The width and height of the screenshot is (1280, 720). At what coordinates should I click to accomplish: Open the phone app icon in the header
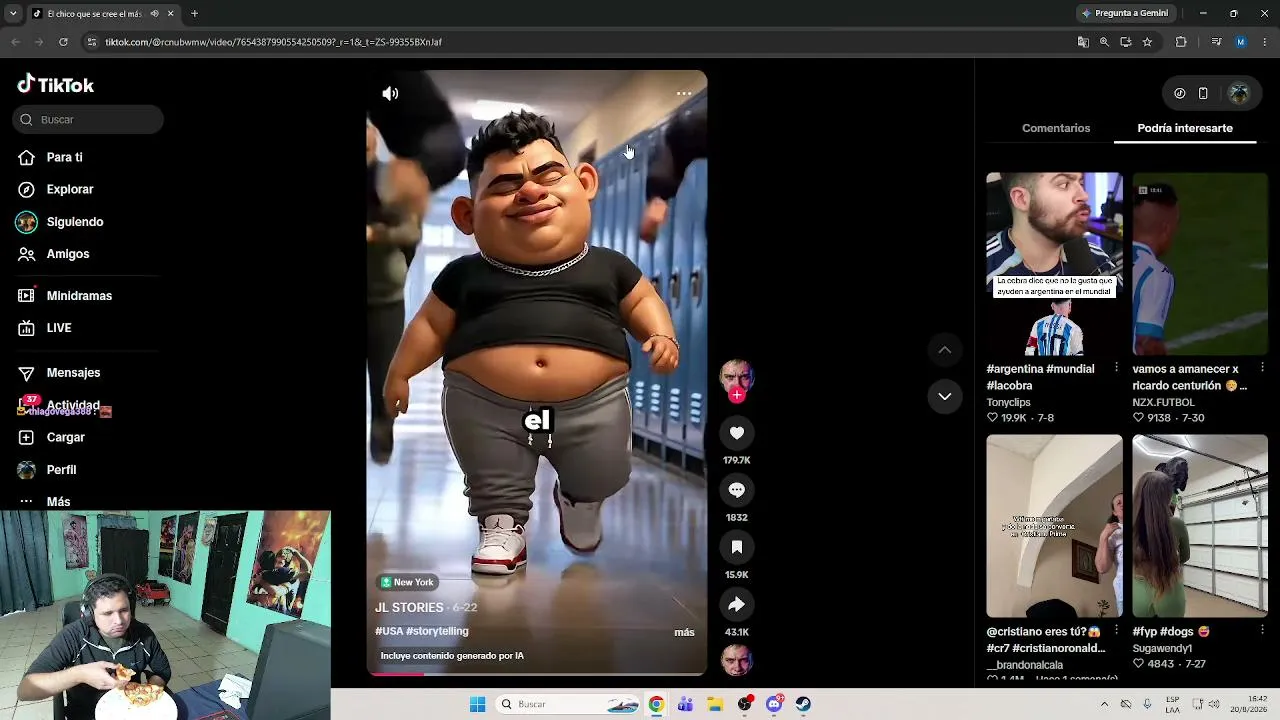click(1203, 93)
